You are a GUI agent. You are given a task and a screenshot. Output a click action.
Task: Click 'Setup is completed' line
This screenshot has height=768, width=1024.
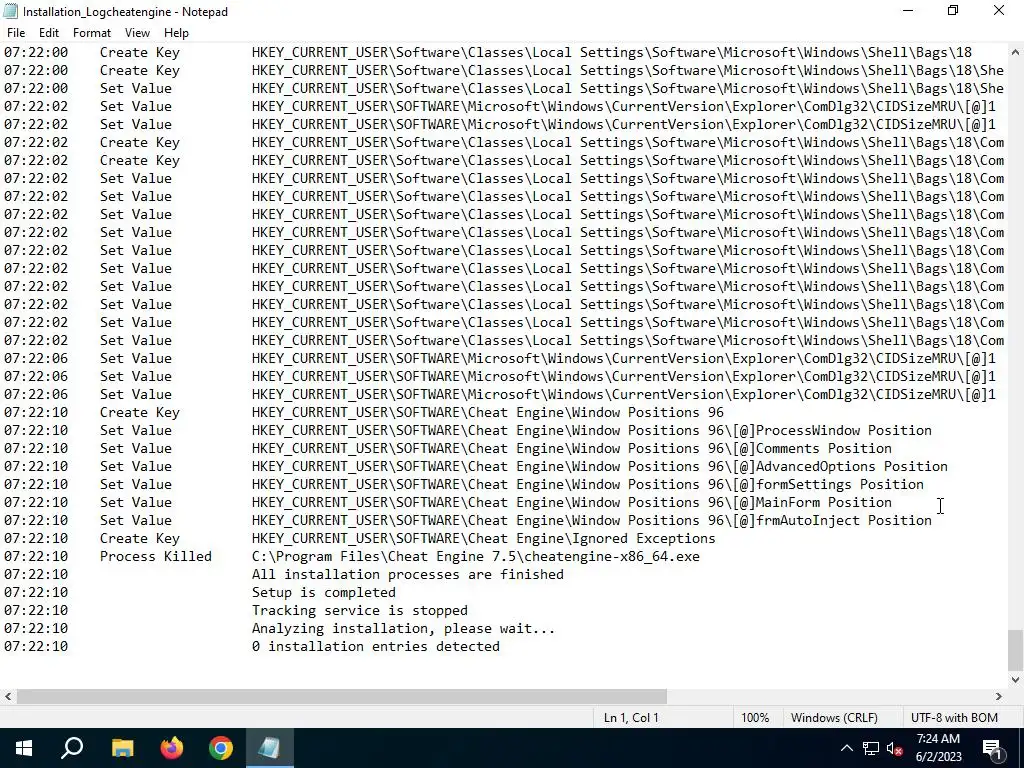point(323,592)
